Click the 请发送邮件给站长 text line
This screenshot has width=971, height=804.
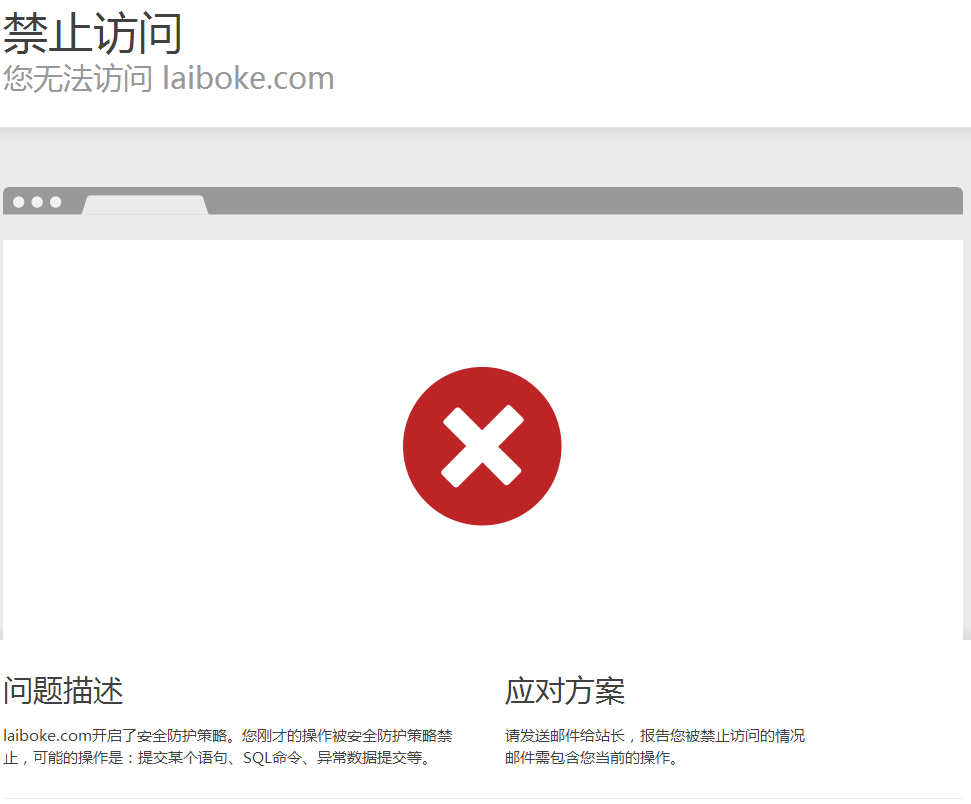tap(565, 735)
